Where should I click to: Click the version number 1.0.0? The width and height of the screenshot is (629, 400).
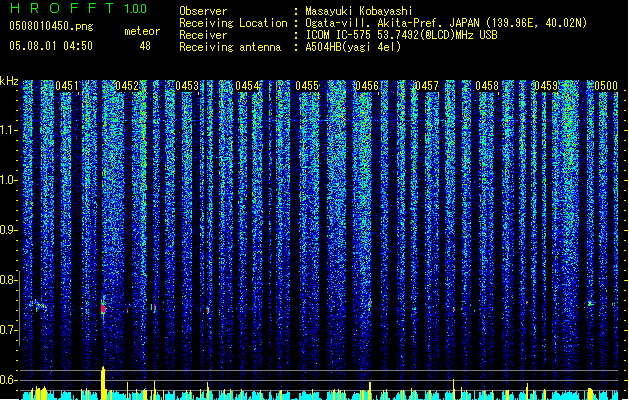(135, 9)
